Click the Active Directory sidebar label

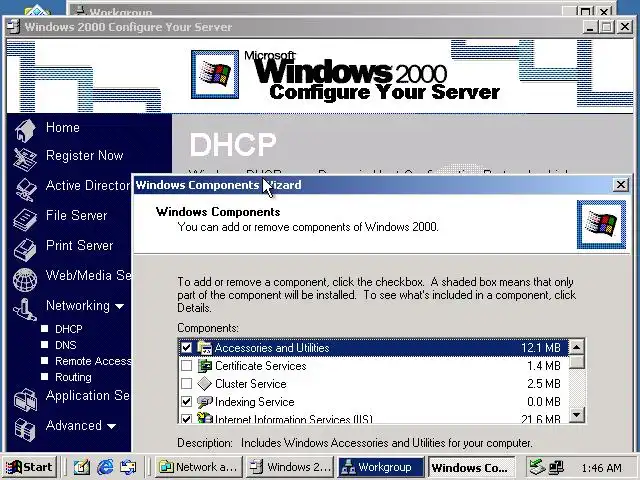(x=88, y=185)
